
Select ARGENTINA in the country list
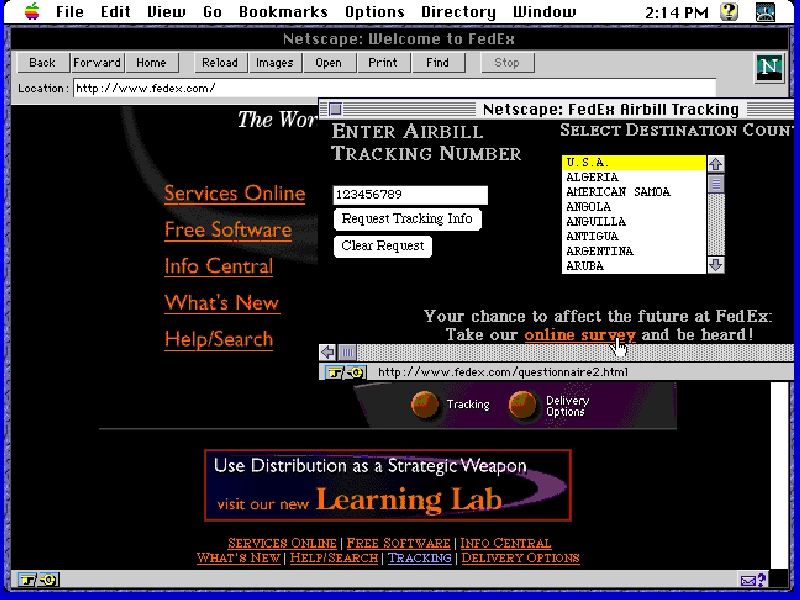(634, 251)
